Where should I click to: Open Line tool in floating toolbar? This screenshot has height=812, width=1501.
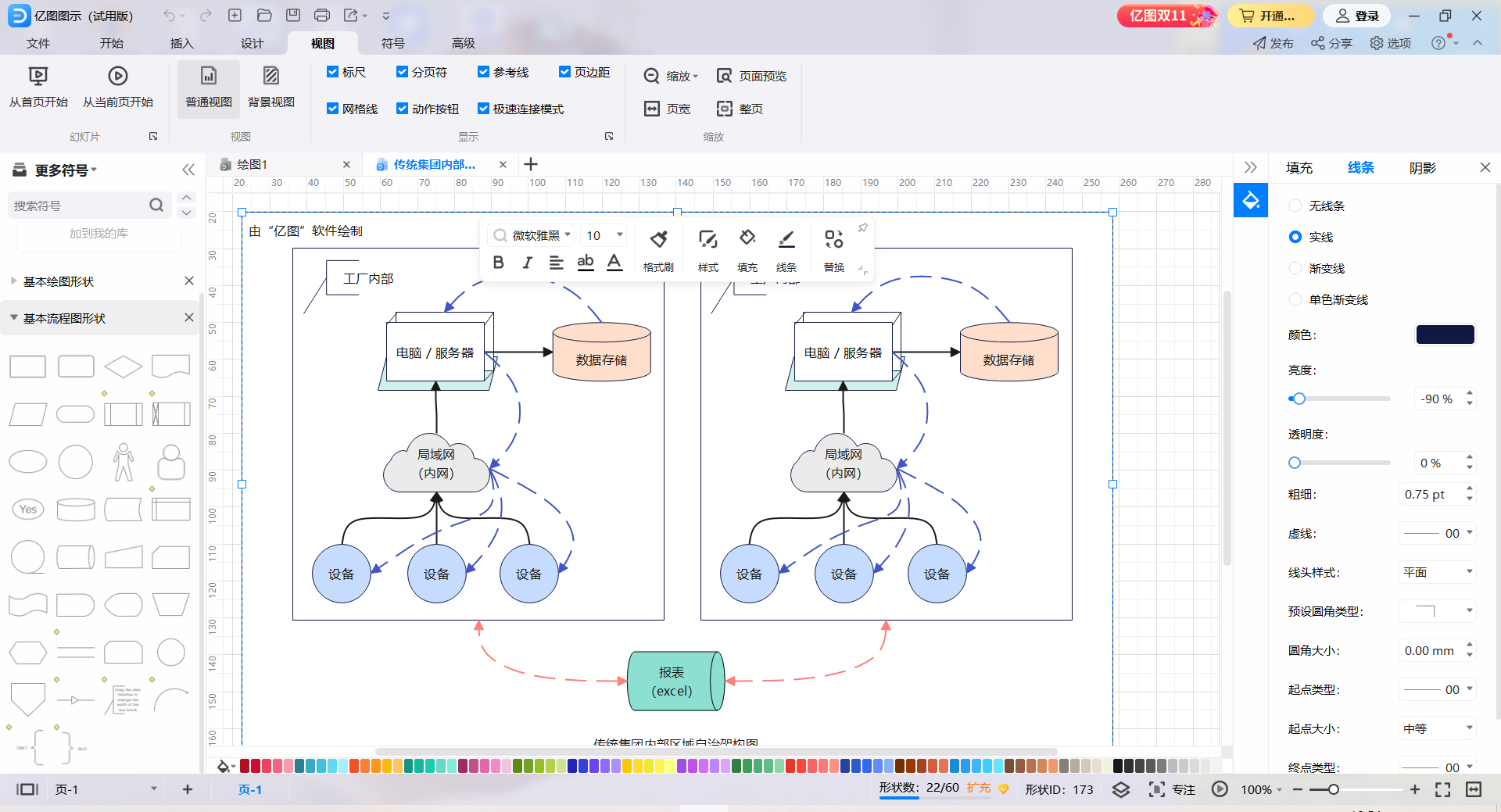tap(786, 239)
